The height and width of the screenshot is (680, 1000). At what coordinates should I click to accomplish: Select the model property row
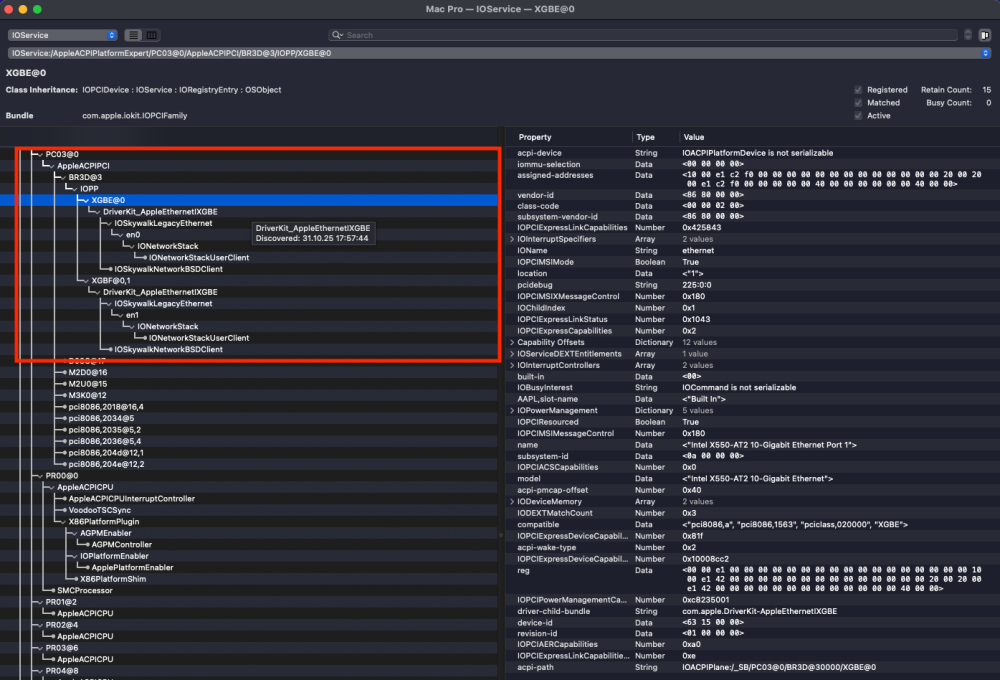[753, 479]
